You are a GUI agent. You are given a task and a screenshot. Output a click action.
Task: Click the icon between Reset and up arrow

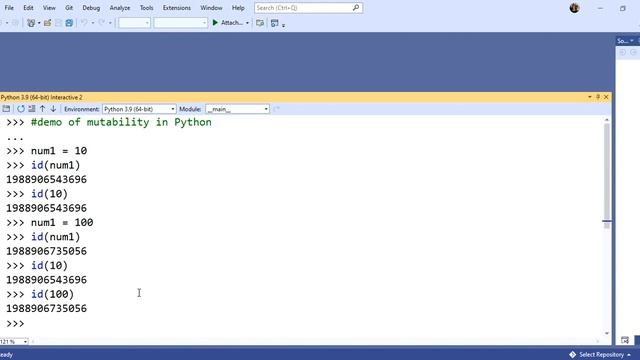pyautogui.click(x=32, y=109)
